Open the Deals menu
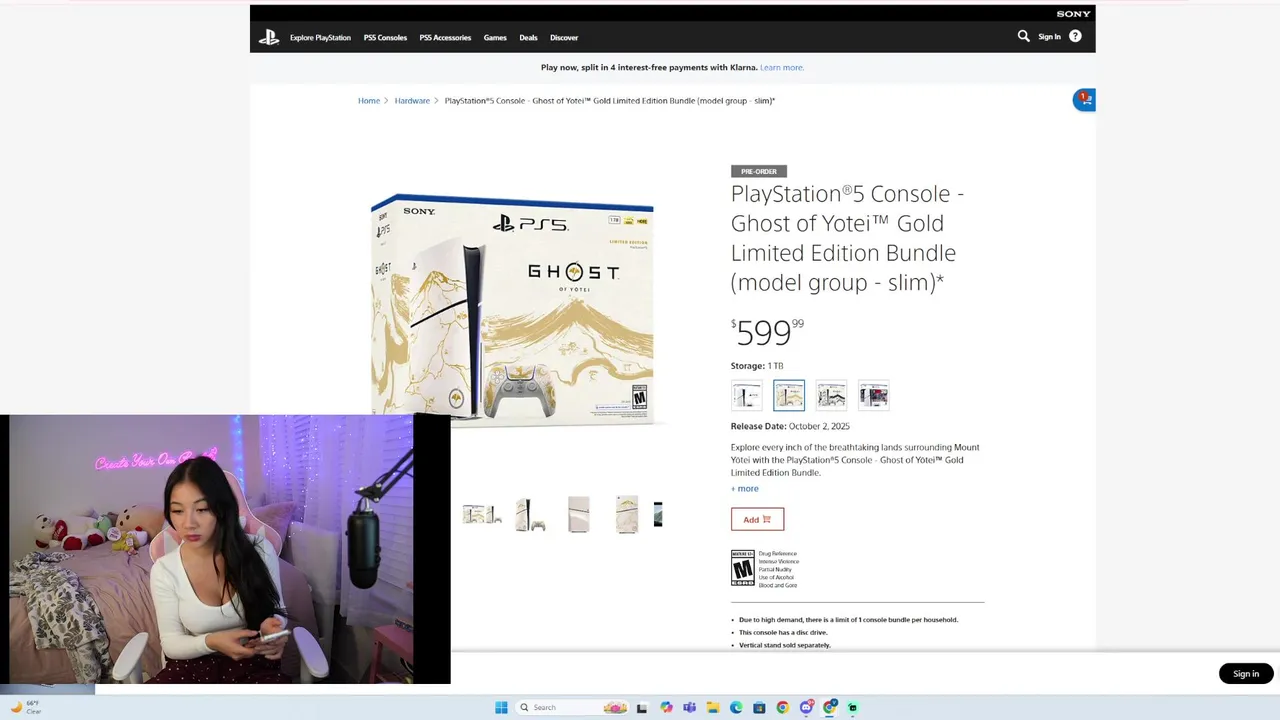This screenshot has width=1280, height=720. [x=528, y=37]
